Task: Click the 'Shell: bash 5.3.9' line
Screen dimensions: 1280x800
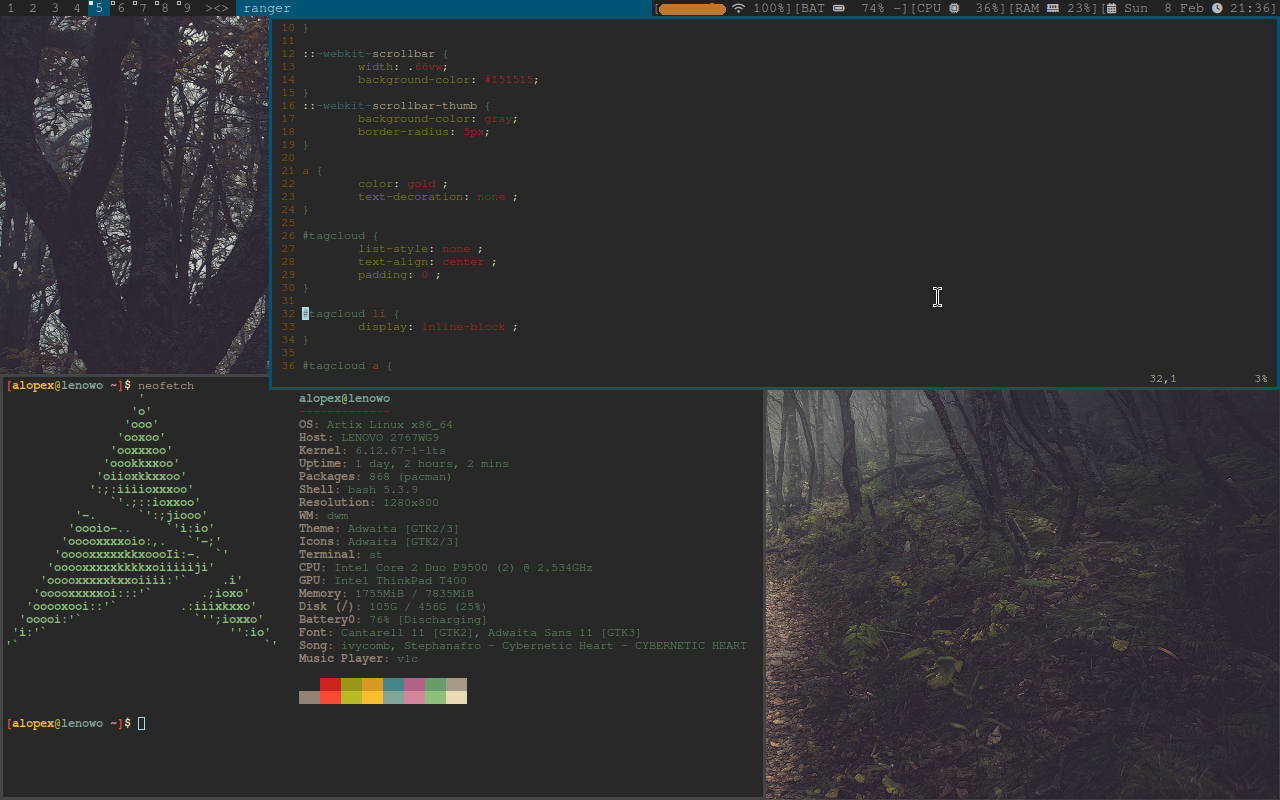Action: click(x=358, y=490)
